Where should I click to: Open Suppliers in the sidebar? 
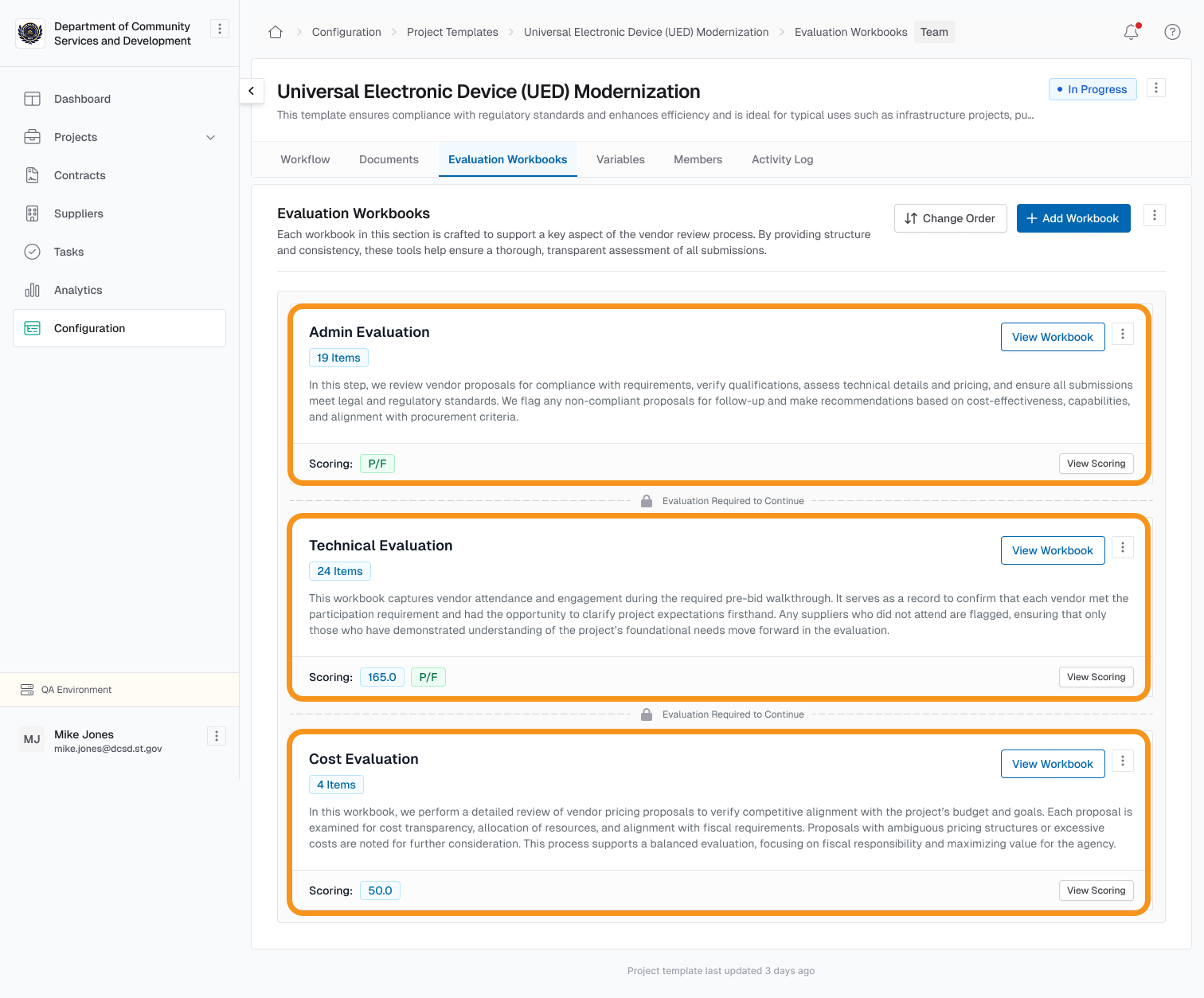tap(79, 213)
